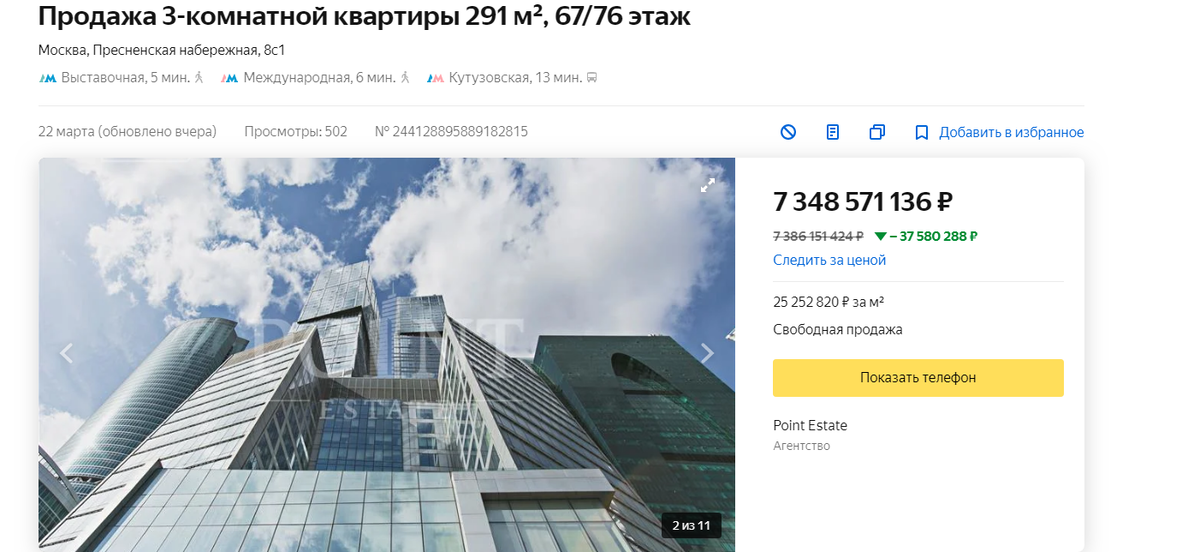Click the address Пресненская набережная, 8с1
The image size is (1200, 552).
click(x=190, y=50)
